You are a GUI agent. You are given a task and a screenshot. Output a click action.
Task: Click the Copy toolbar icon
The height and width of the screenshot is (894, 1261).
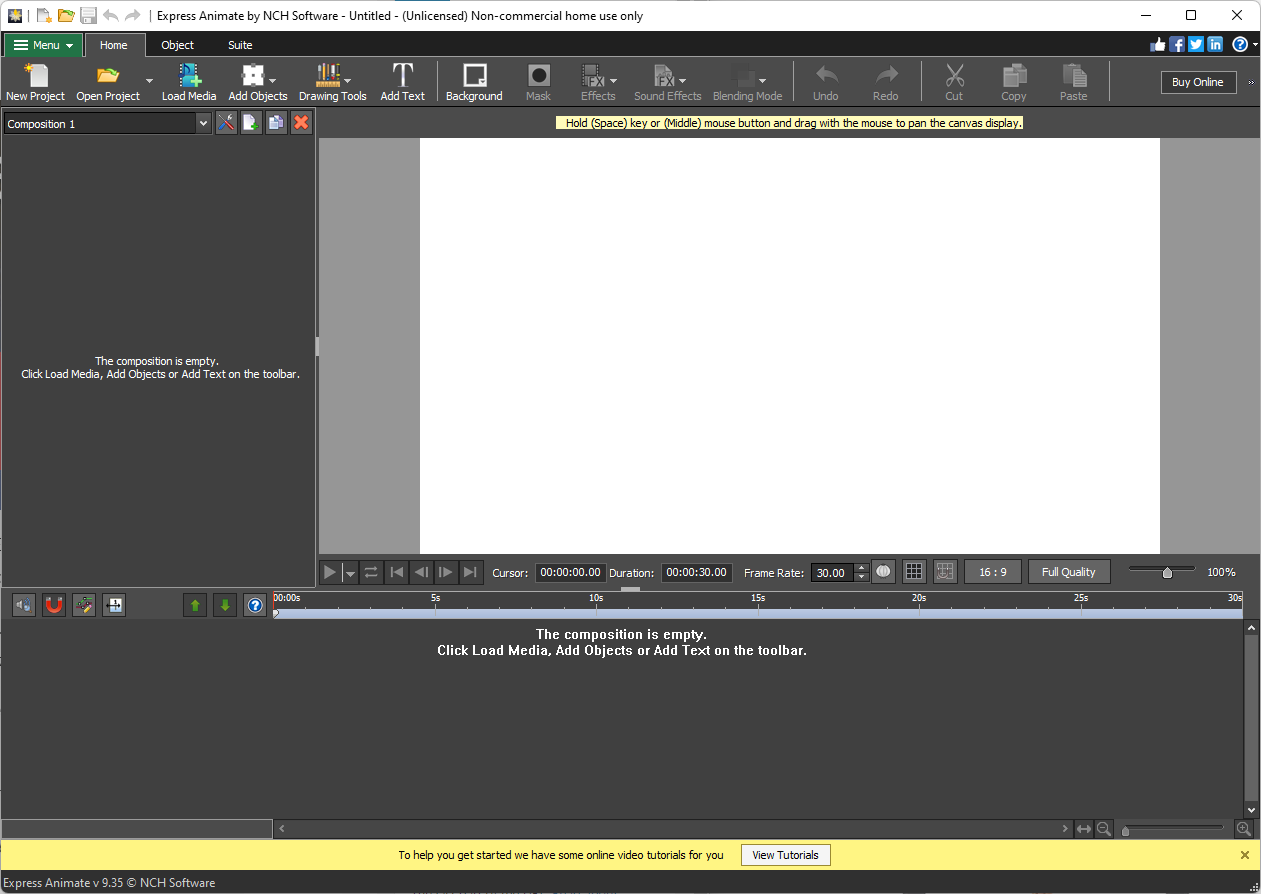pyautogui.click(x=1014, y=82)
